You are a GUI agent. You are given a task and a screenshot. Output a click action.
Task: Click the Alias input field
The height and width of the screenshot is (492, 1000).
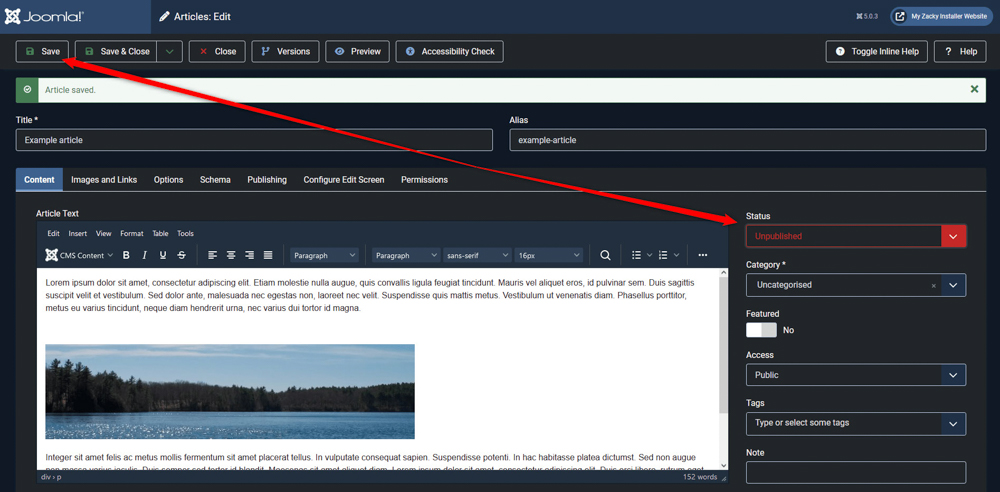pyautogui.click(x=747, y=140)
